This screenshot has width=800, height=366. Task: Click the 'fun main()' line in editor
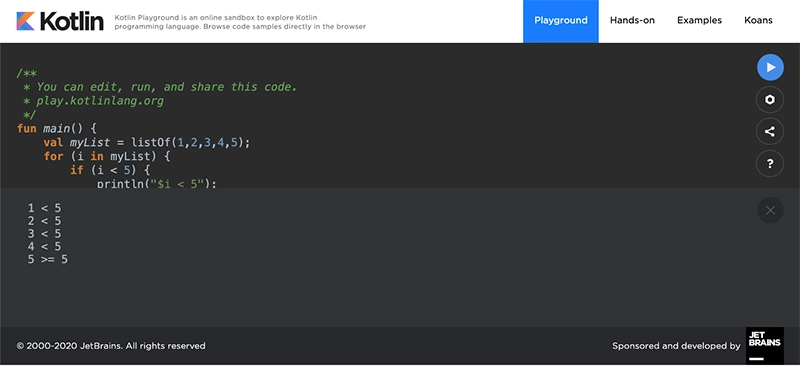[x=57, y=129]
